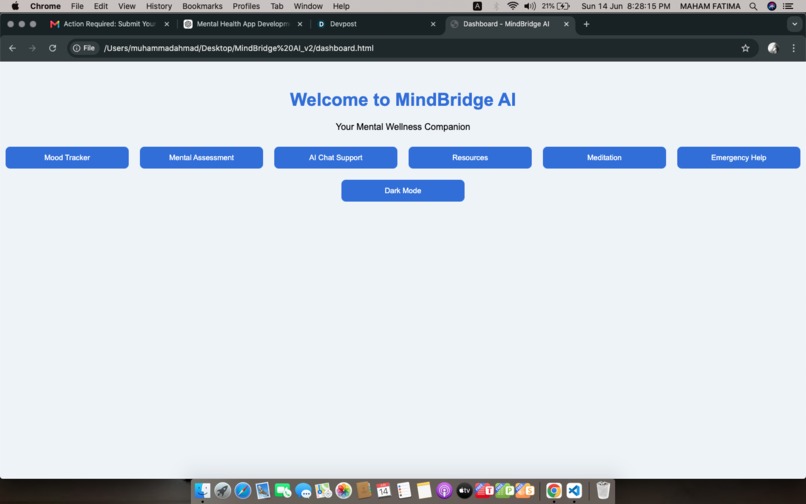Image resolution: width=806 pixels, height=504 pixels.
Task: Open the View menu
Action: (126, 6)
